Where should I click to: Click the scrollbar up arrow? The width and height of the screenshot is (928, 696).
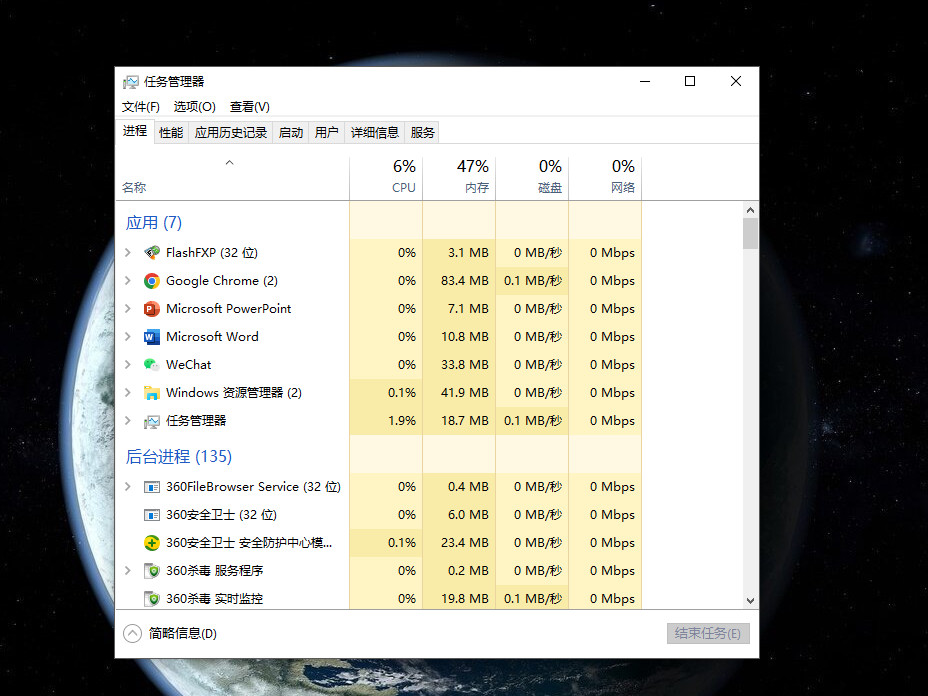click(x=750, y=210)
